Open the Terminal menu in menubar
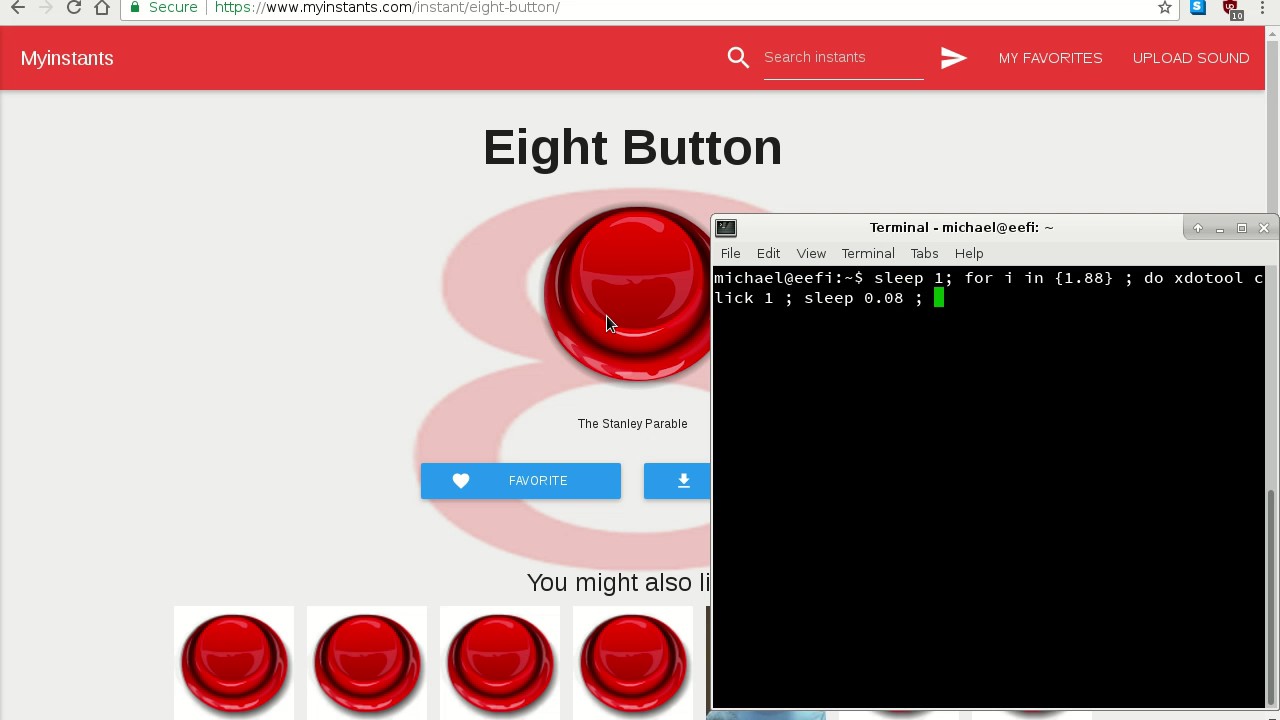 pyautogui.click(x=868, y=254)
